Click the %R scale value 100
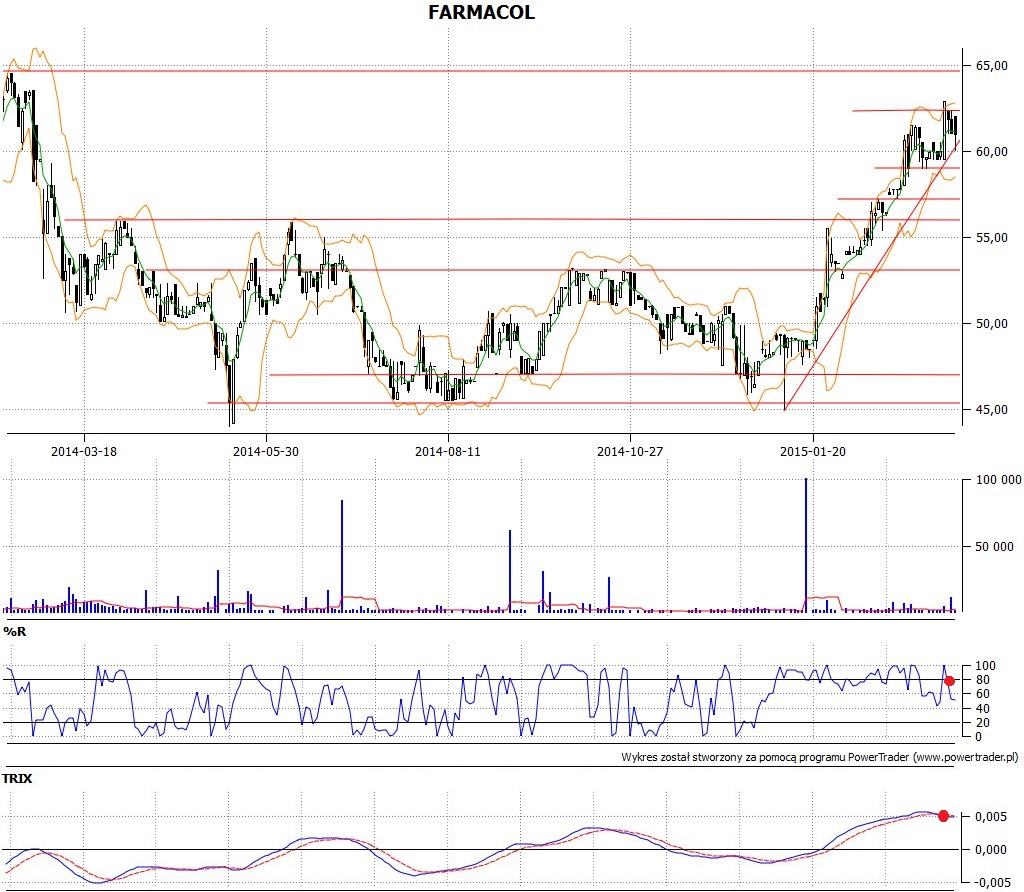The height and width of the screenshot is (892, 1024). (x=985, y=666)
